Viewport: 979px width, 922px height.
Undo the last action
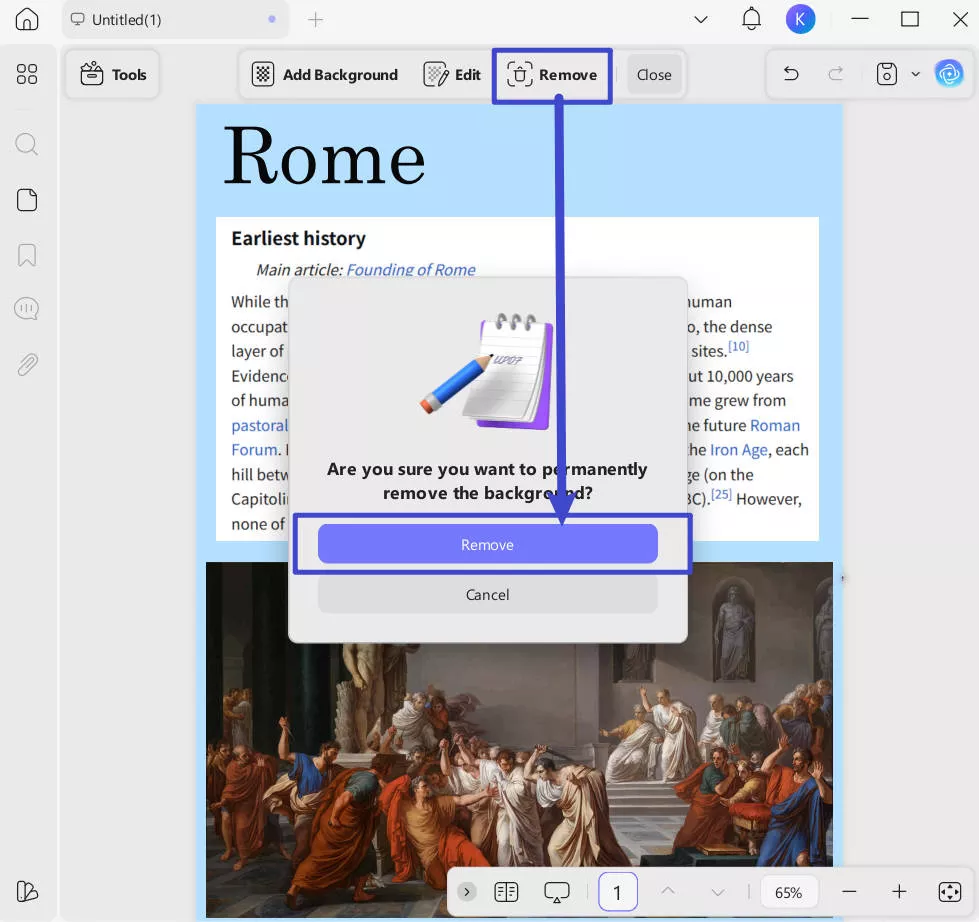(x=791, y=74)
